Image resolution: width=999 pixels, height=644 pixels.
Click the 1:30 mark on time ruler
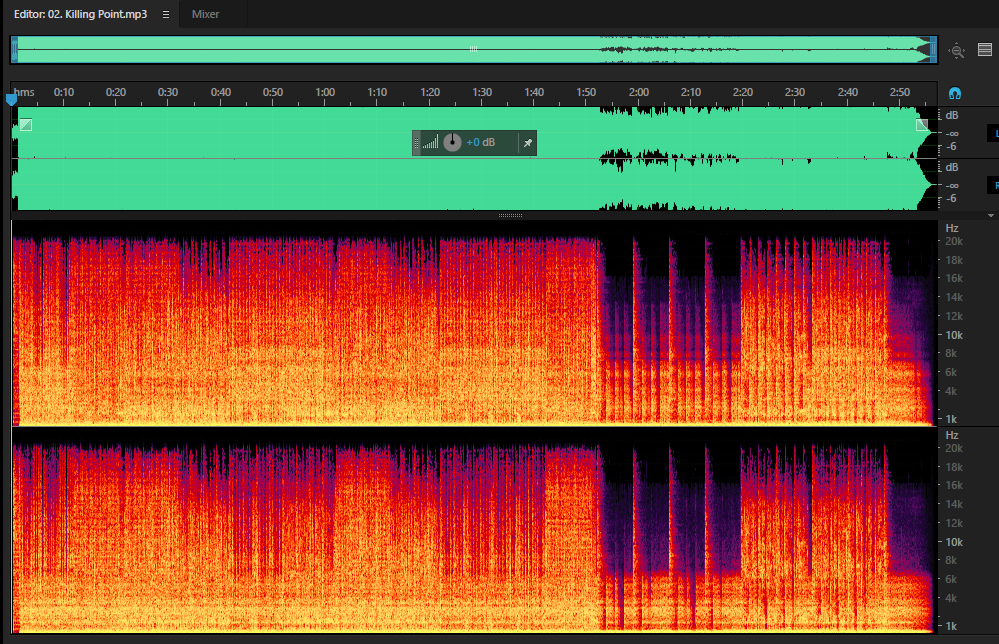pos(482,92)
